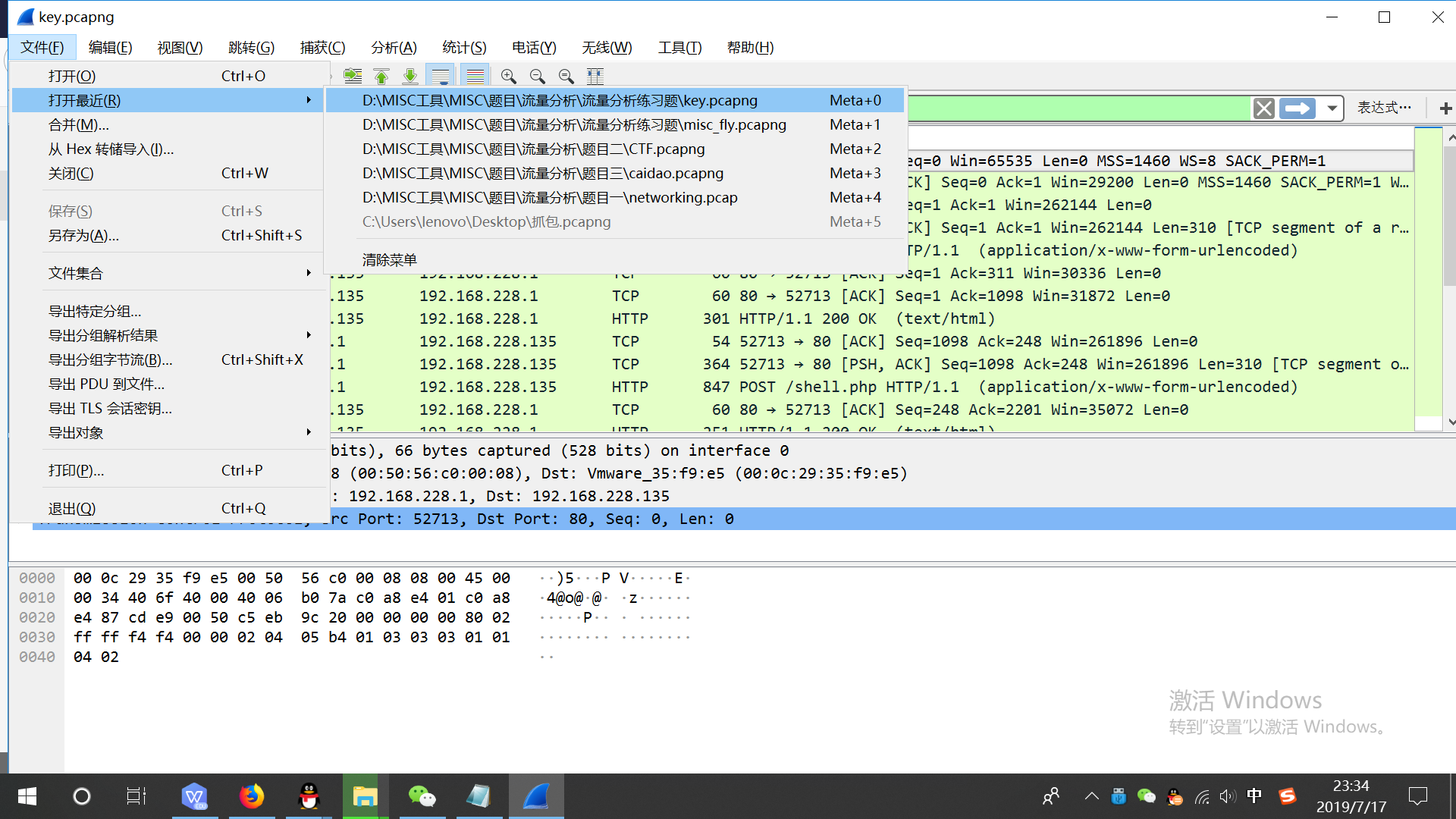The height and width of the screenshot is (819, 1456).
Task: Apply display filter with arrow button
Action: point(1298,108)
